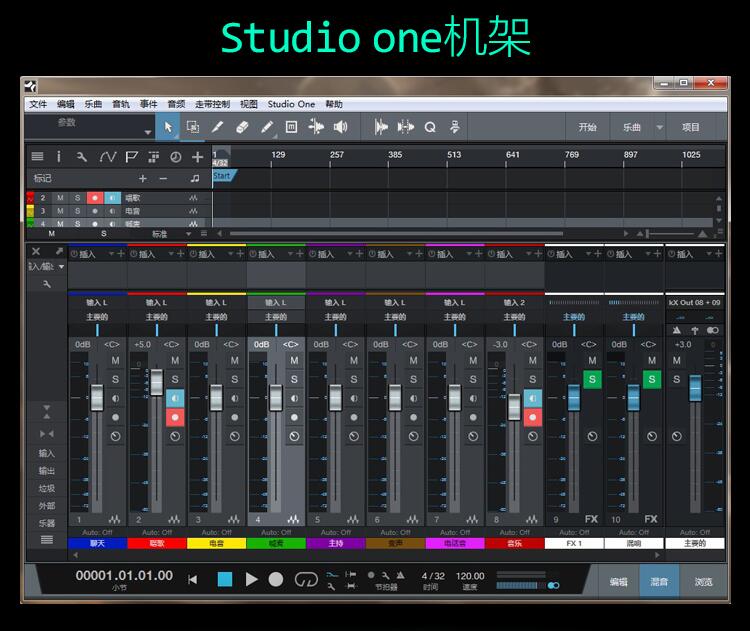
Task: Open mixer input/output dropdown
Action: 46,266
